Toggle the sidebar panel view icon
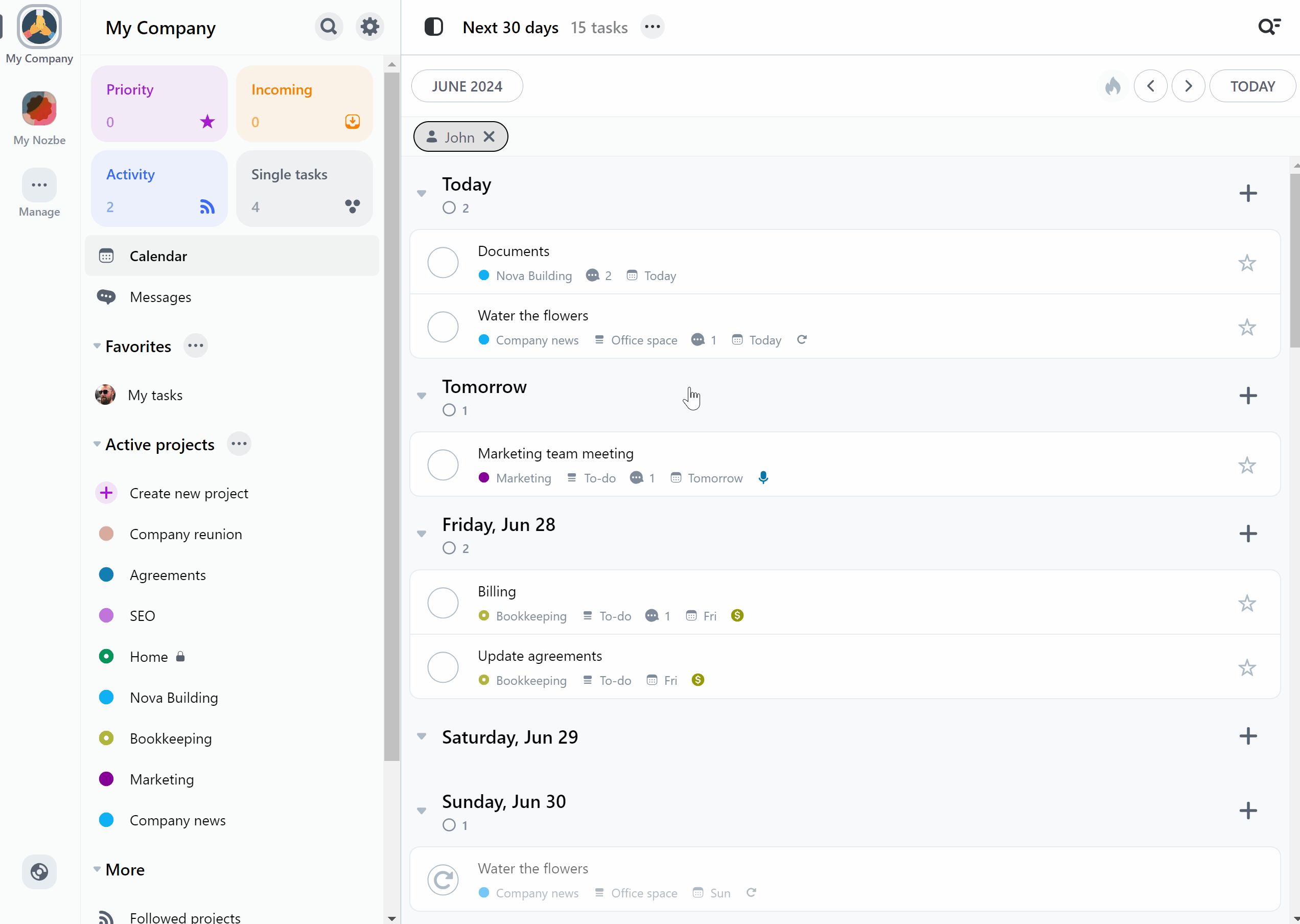Viewport: 1300px width, 924px height. click(433, 27)
